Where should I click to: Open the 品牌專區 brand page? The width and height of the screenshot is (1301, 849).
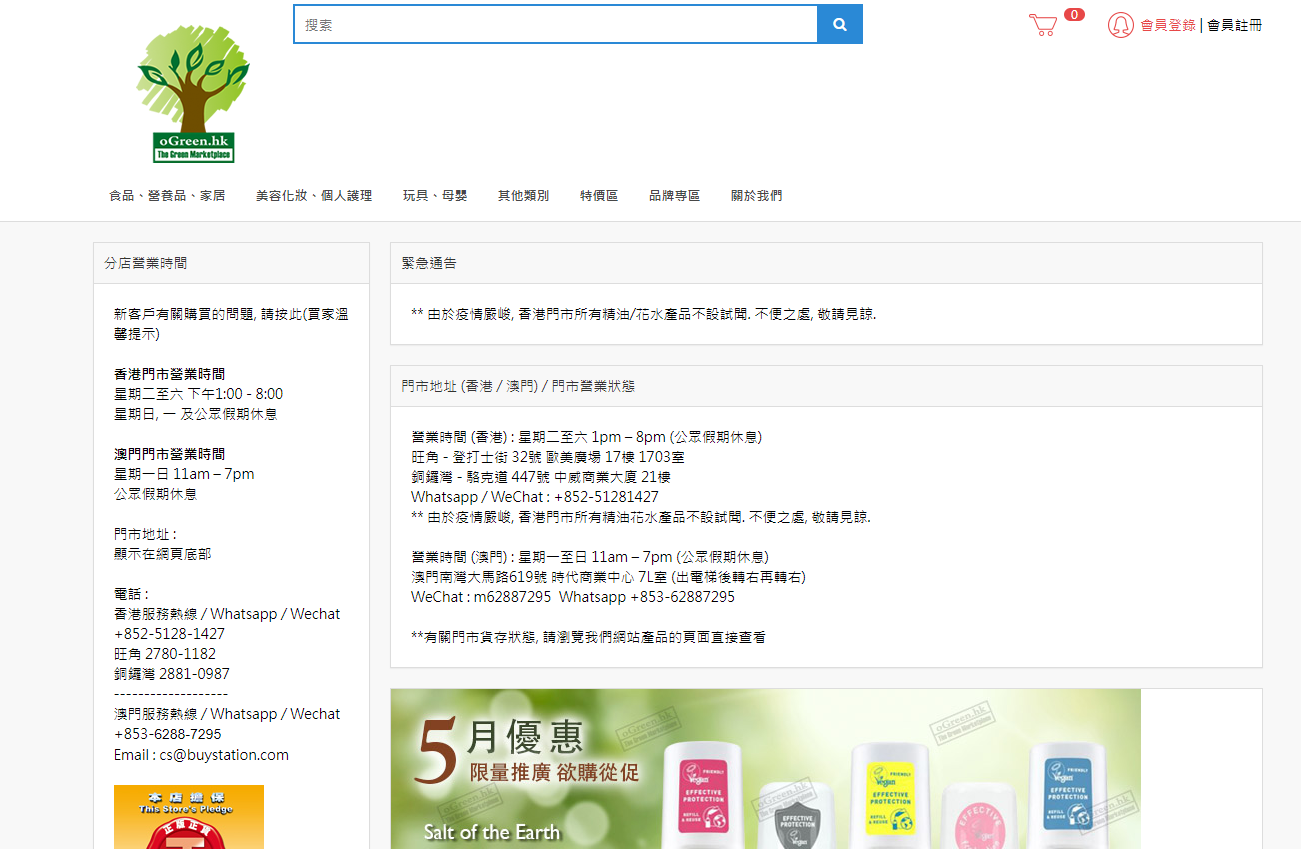pyautogui.click(x=674, y=196)
